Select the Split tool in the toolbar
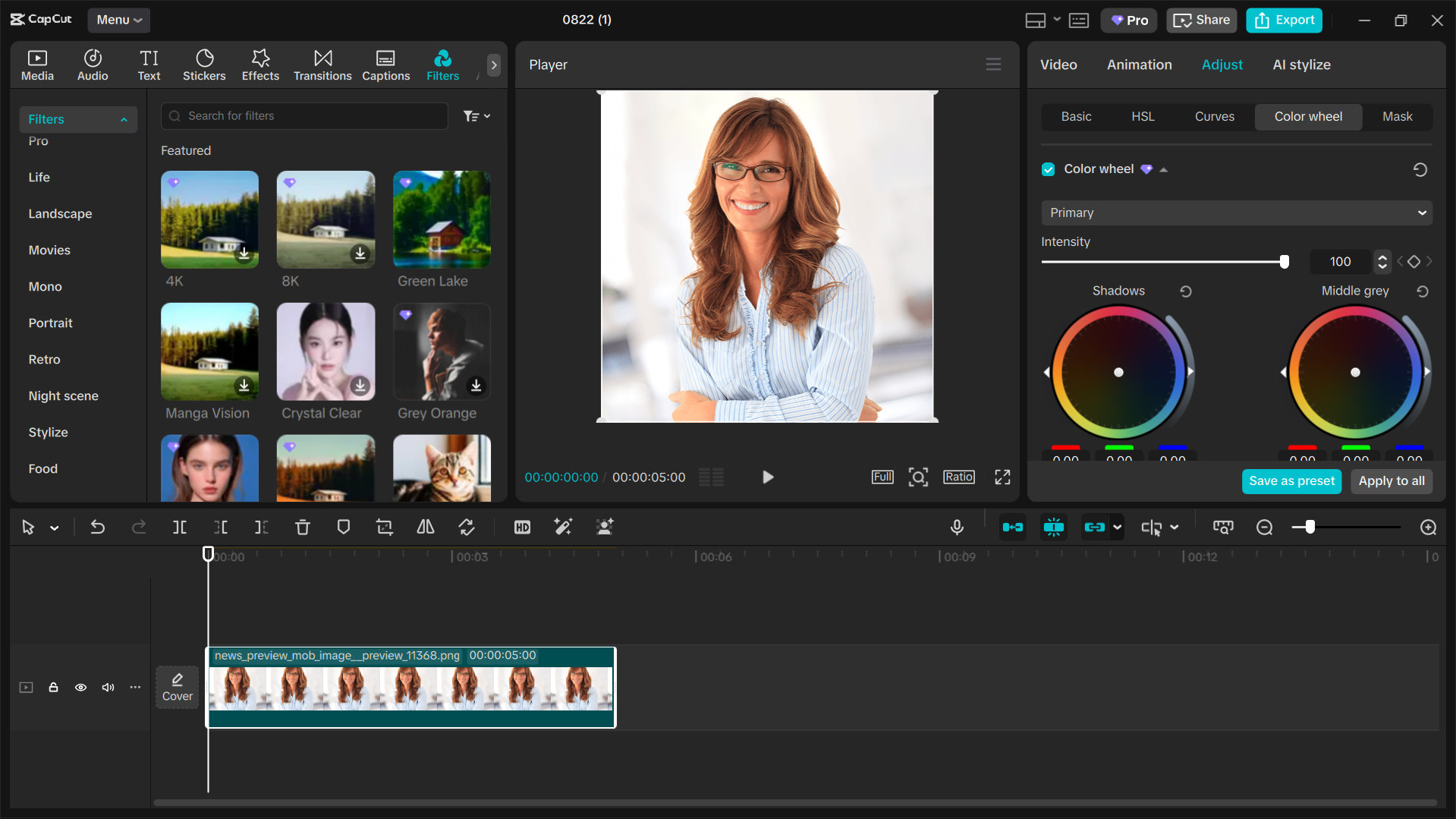Screen dimensions: 1456x819 (180, 527)
